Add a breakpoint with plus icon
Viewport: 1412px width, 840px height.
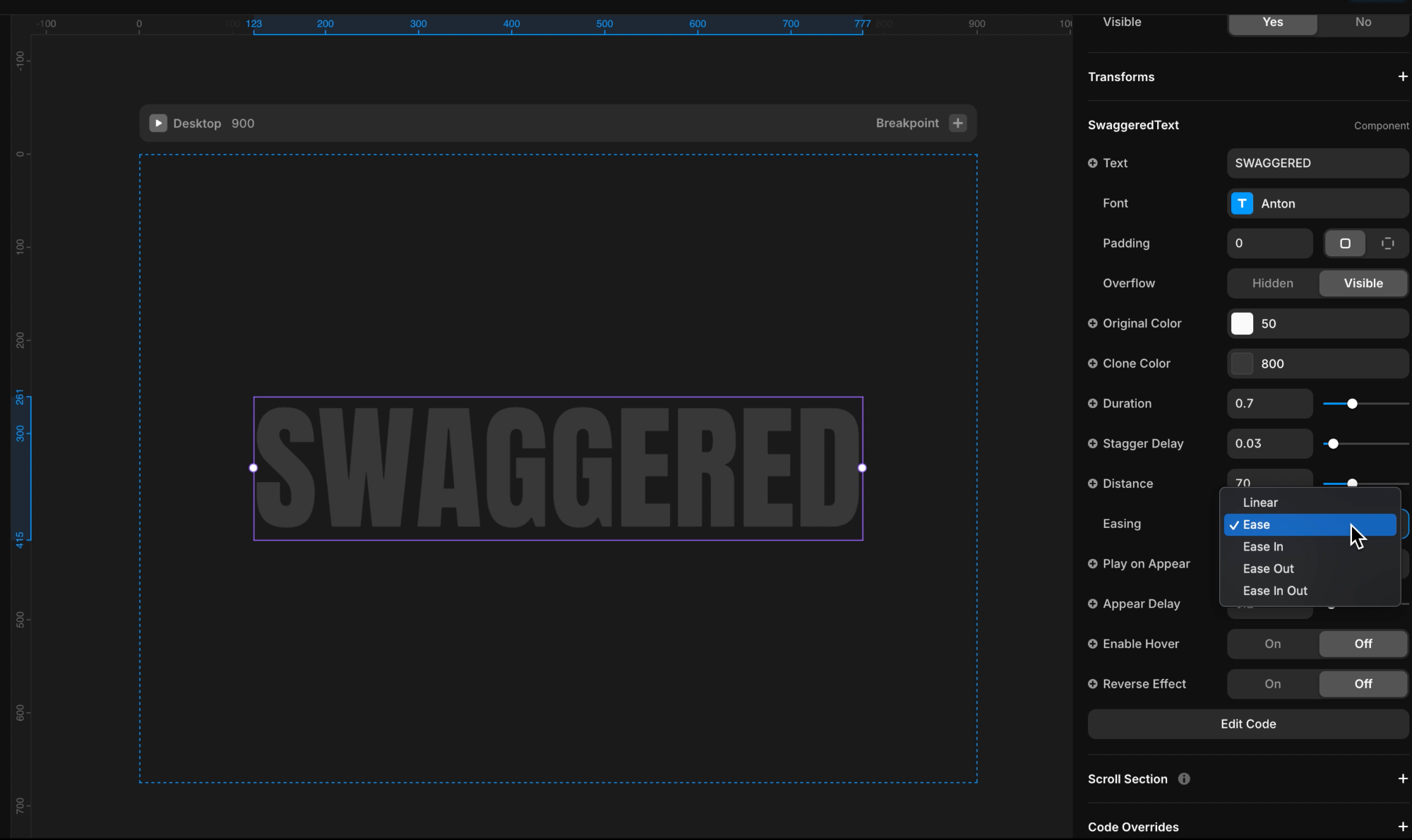[957, 123]
